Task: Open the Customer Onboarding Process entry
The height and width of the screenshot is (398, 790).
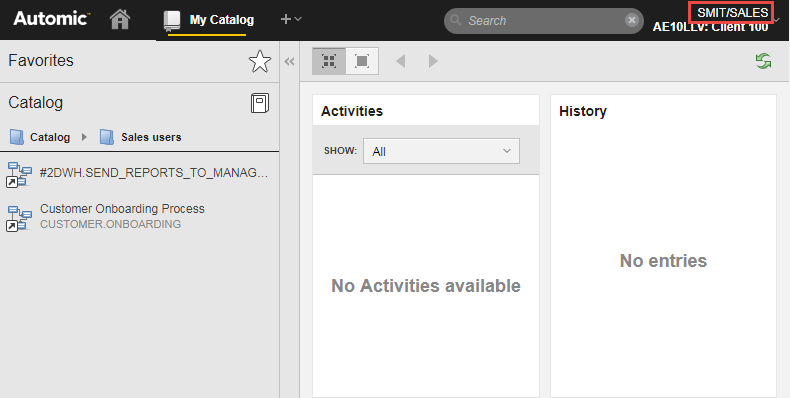Action: [139, 216]
